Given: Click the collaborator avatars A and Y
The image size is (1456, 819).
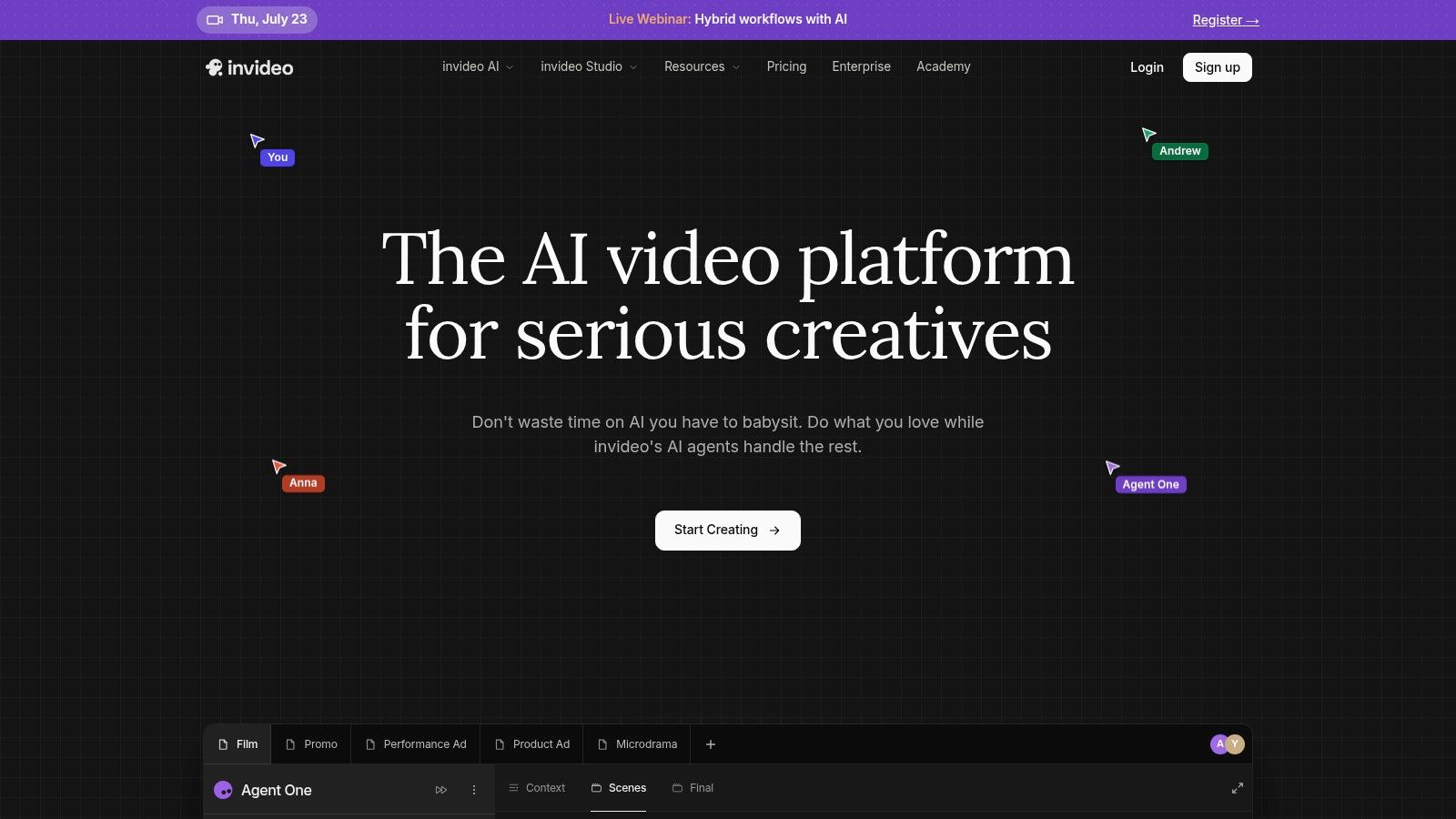Looking at the screenshot, I should tap(1227, 744).
